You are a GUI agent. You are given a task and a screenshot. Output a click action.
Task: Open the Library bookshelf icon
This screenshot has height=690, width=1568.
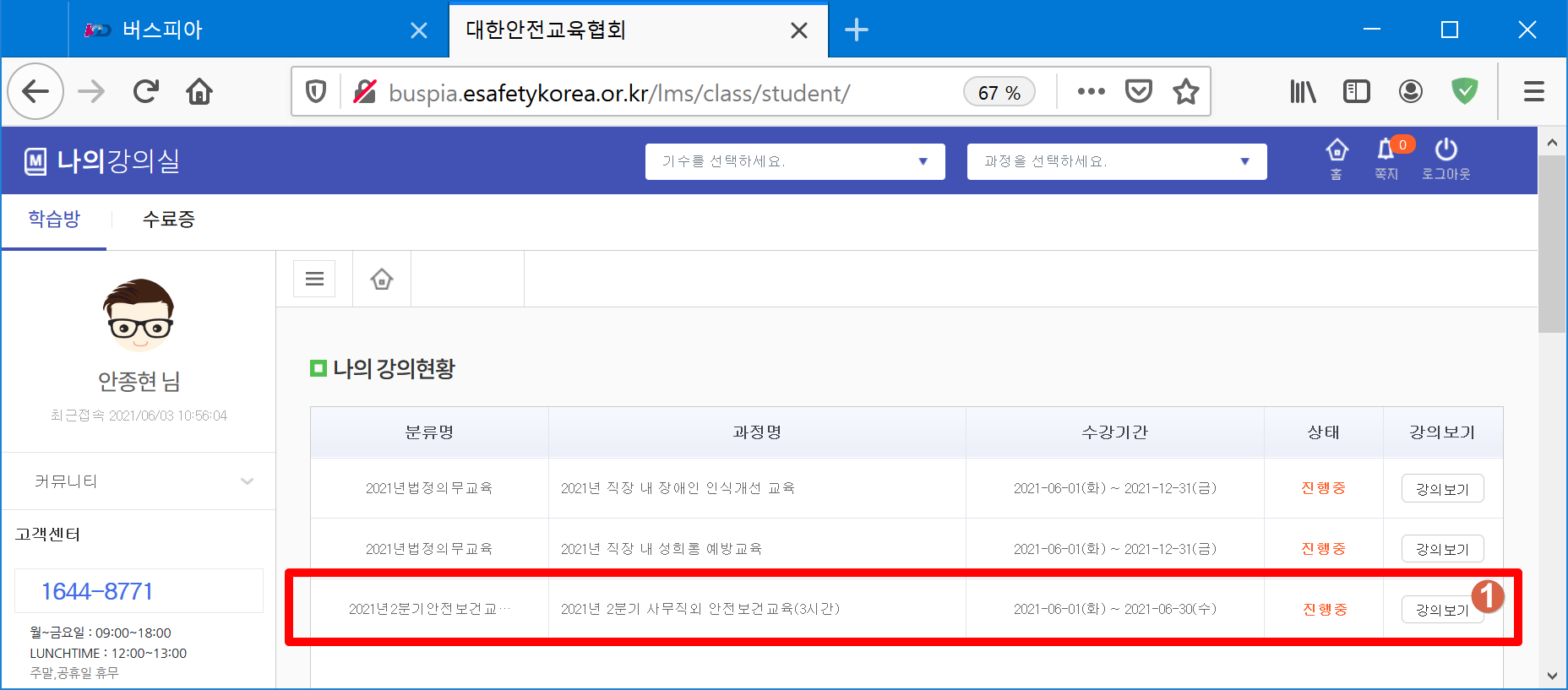[x=1303, y=91]
